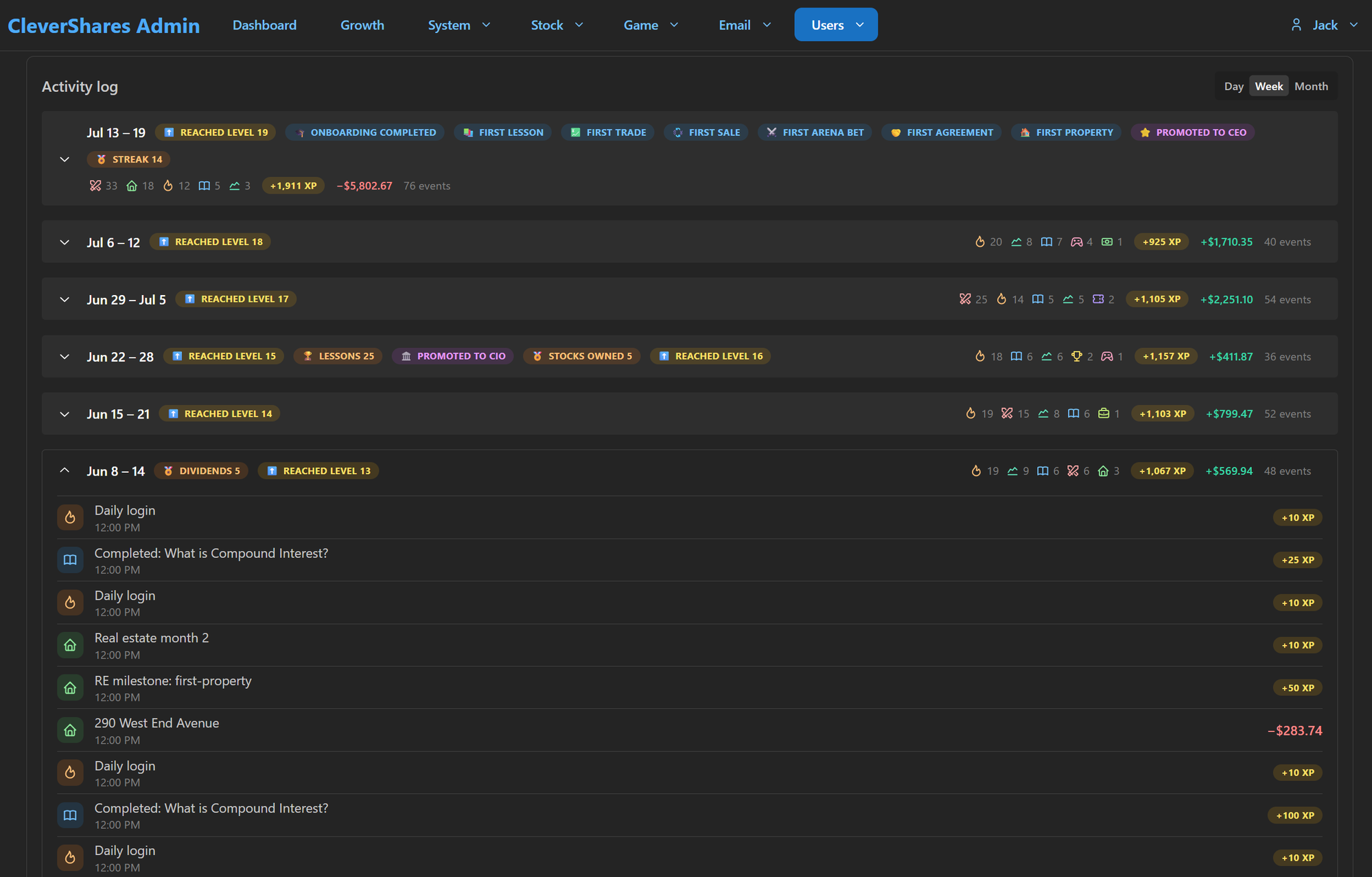Click gamepad icon in Jul 6 – 12 row
The height and width of the screenshot is (877, 1372).
1077,242
